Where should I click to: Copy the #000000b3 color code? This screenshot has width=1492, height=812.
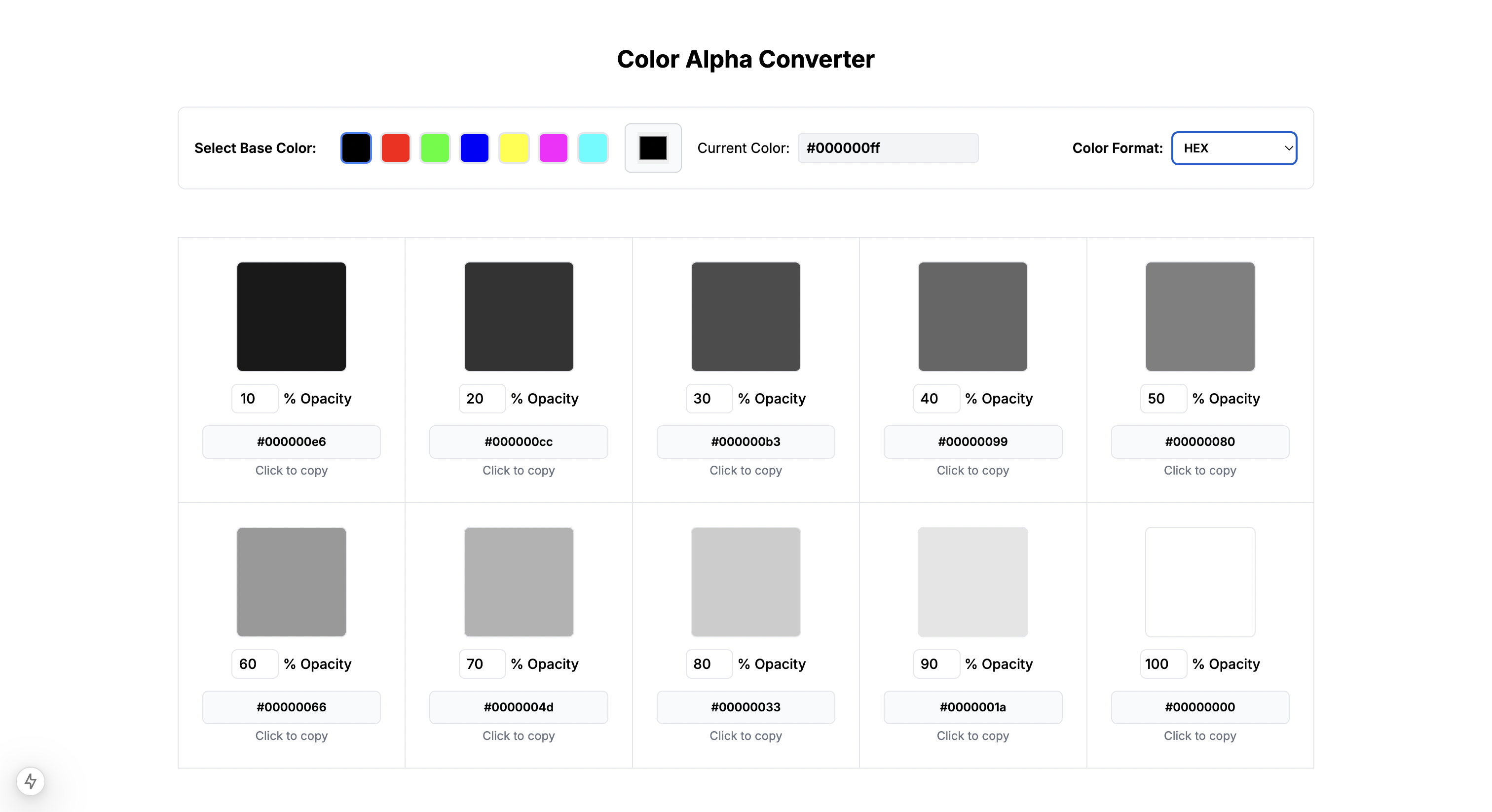746,442
